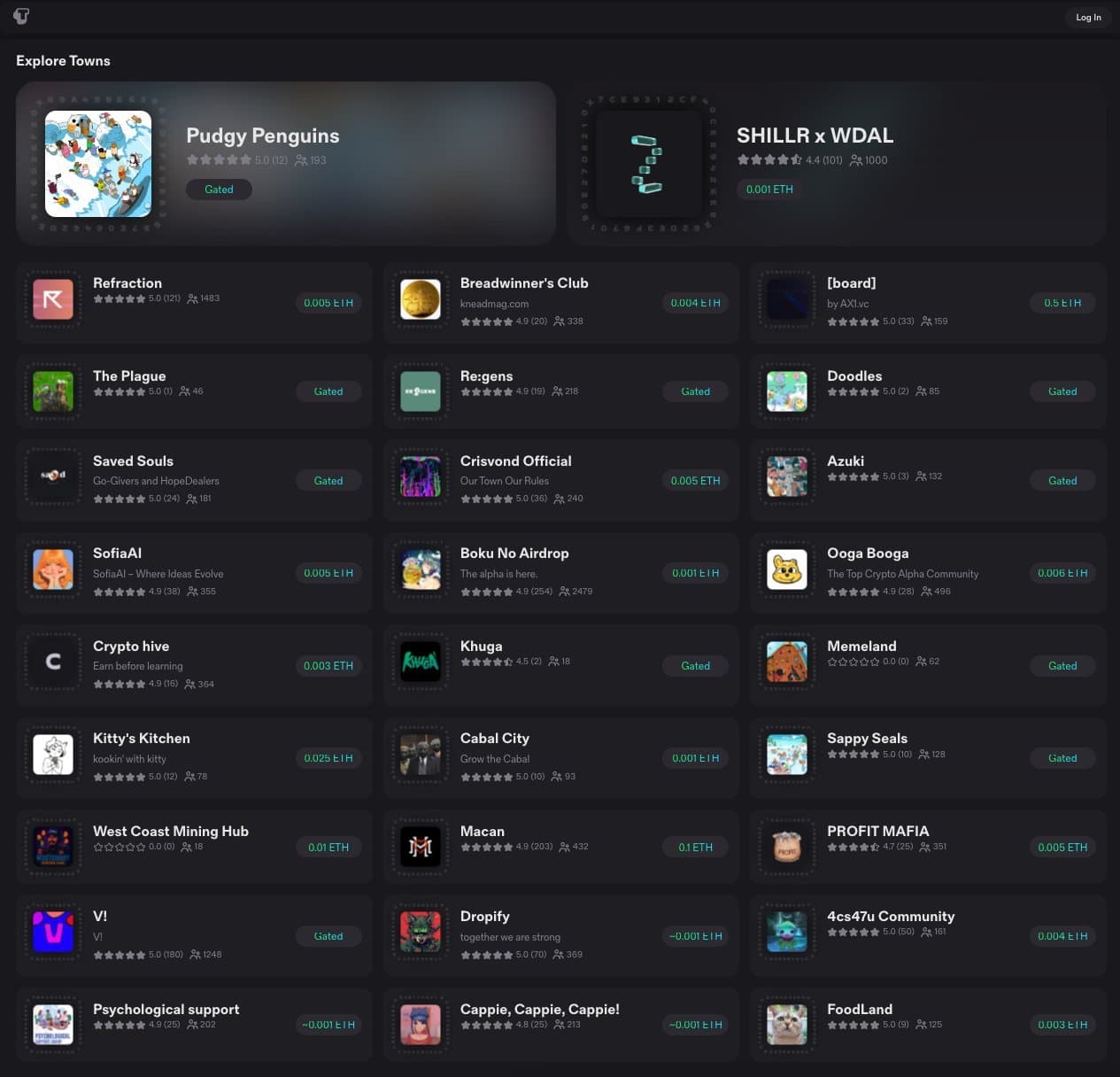Click the Crypto hive C icon
1120x1077 pixels.
point(53,662)
